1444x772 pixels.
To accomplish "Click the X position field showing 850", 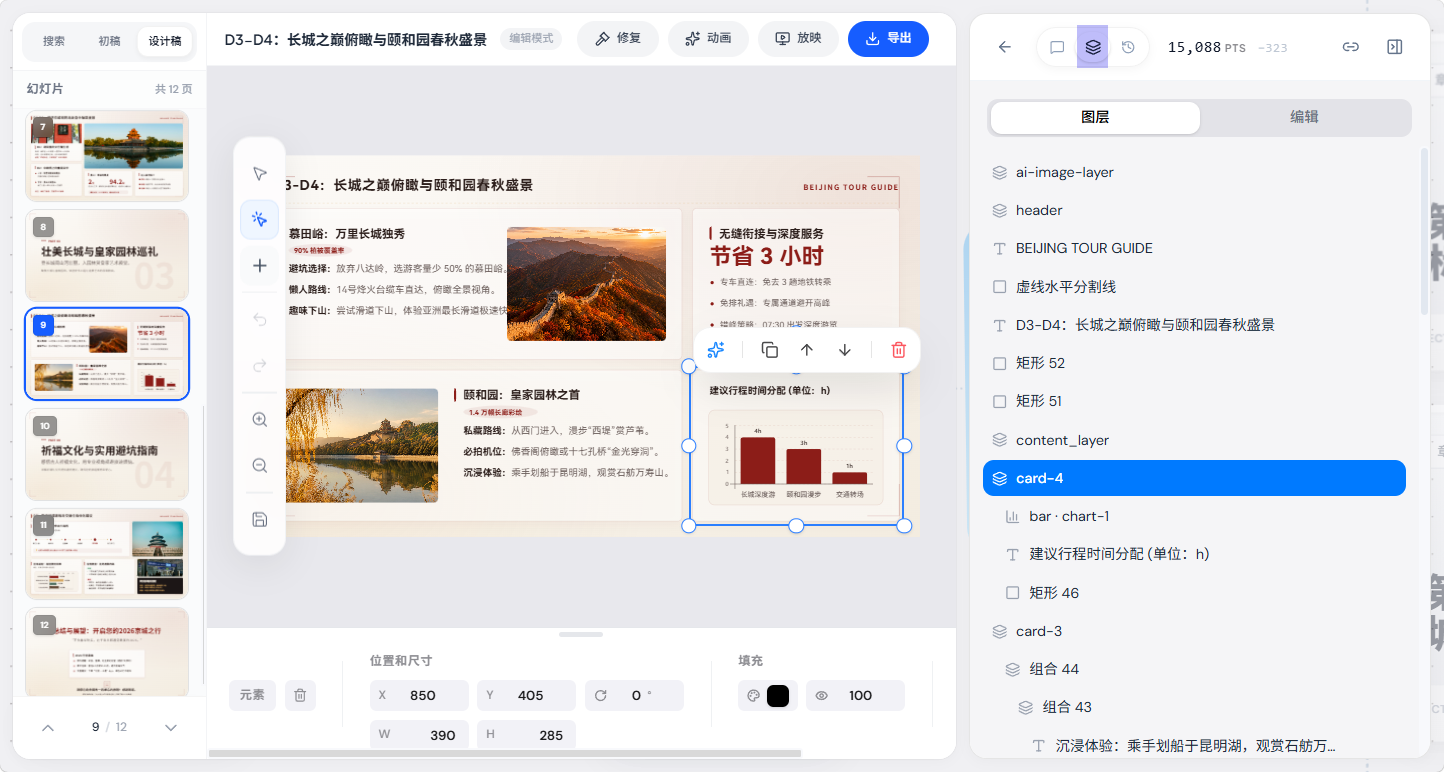I will pyautogui.click(x=419, y=695).
